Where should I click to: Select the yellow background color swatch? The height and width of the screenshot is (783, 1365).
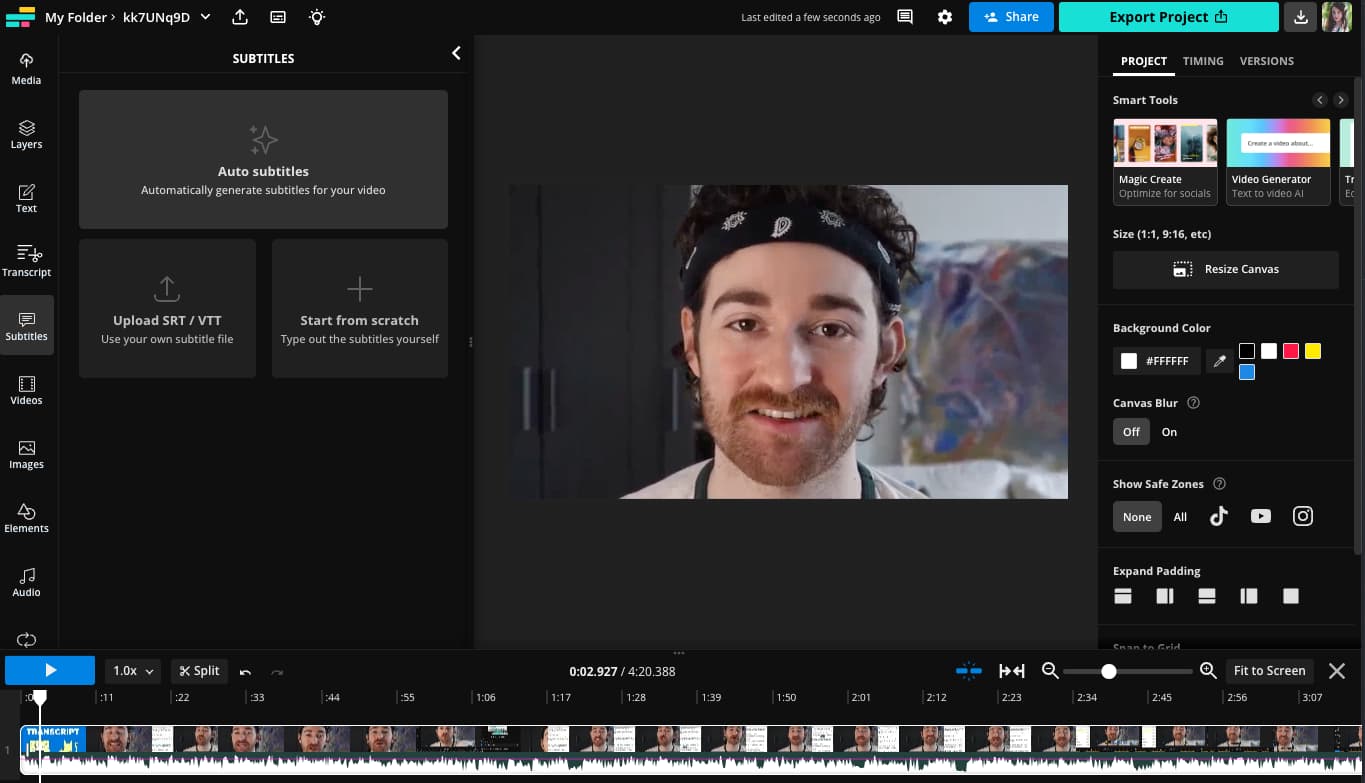(1313, 351)
